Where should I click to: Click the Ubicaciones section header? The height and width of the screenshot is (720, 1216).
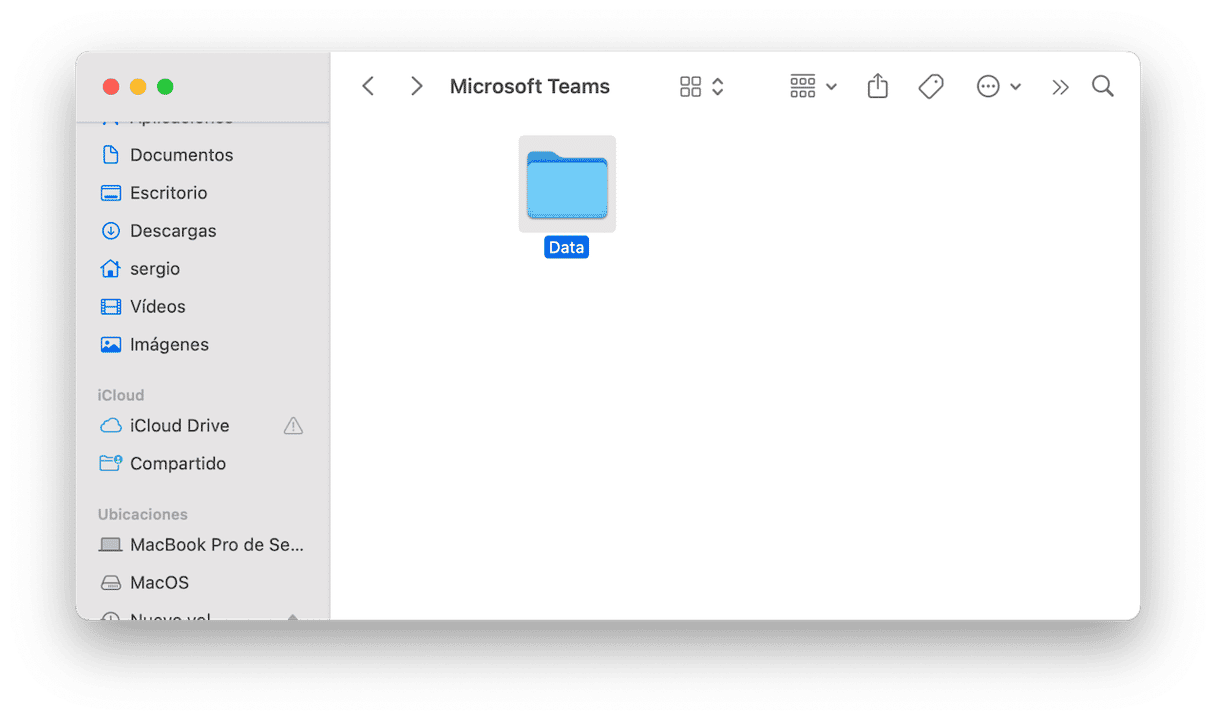pyautogui.click(x=143, y=514)
